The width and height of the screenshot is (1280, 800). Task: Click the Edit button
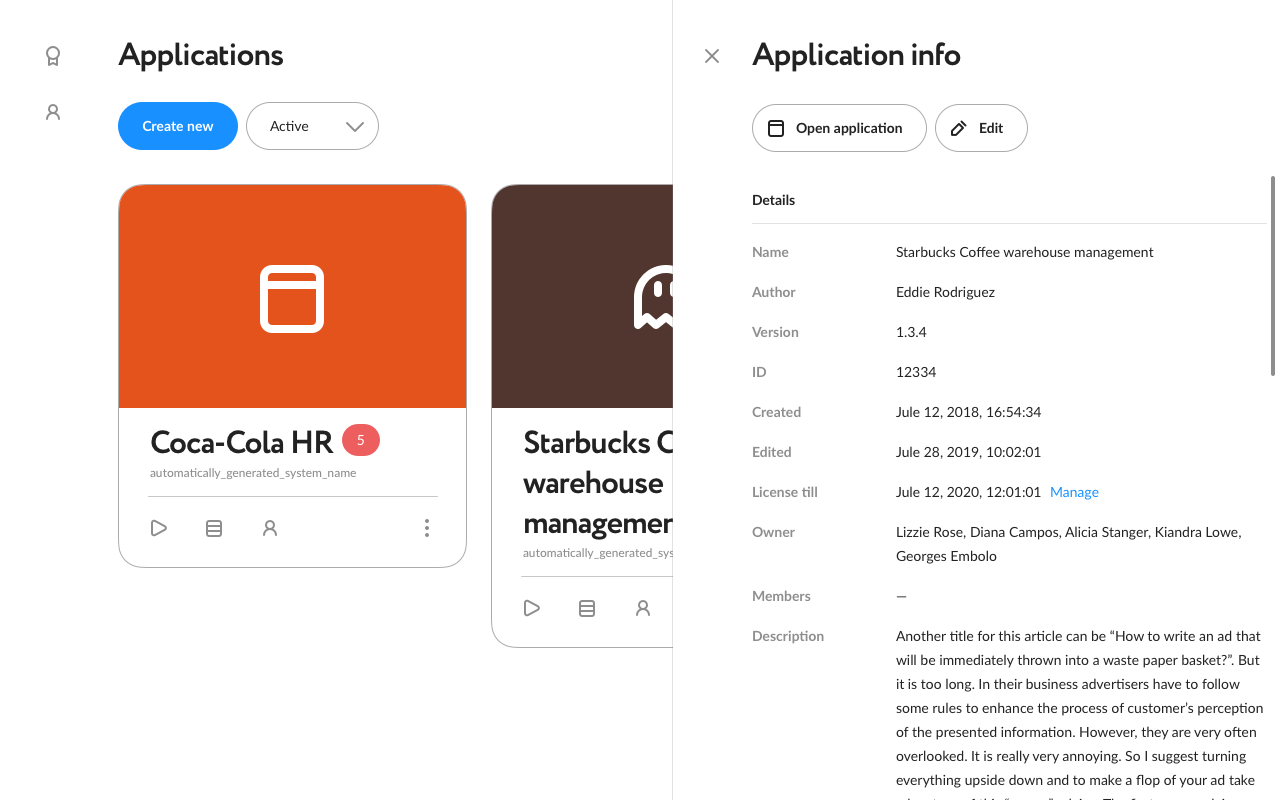pos(981,128)
